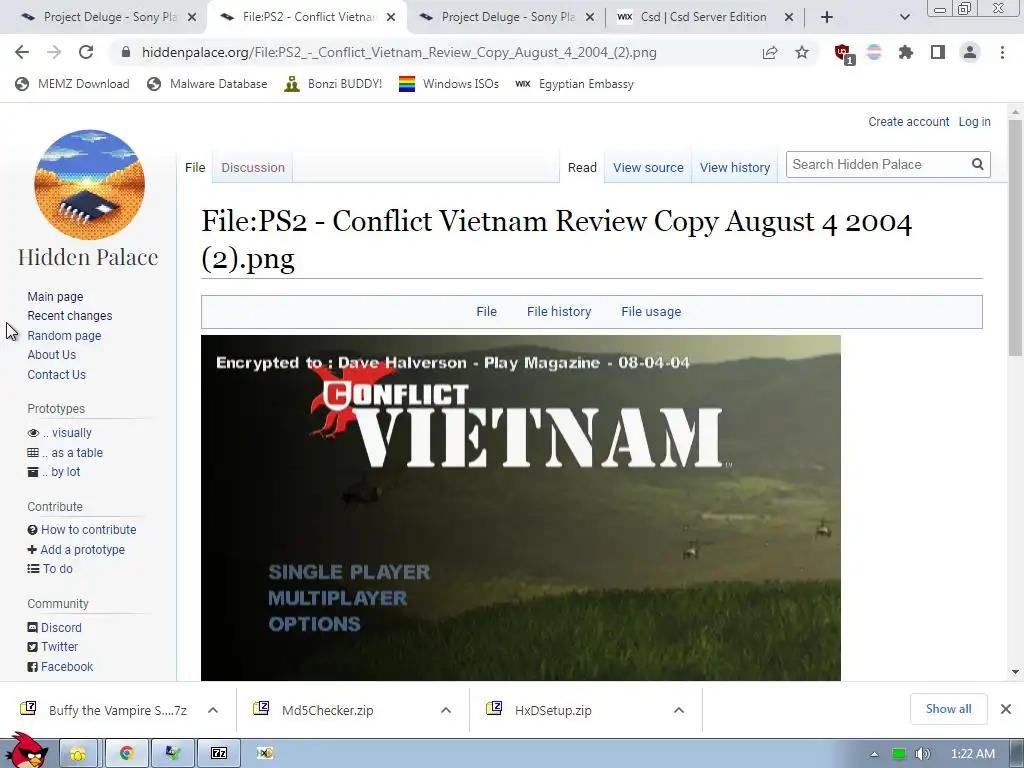Select the Read tab
Viewport: 1024px width, 768px height.
tap(583, 168)
